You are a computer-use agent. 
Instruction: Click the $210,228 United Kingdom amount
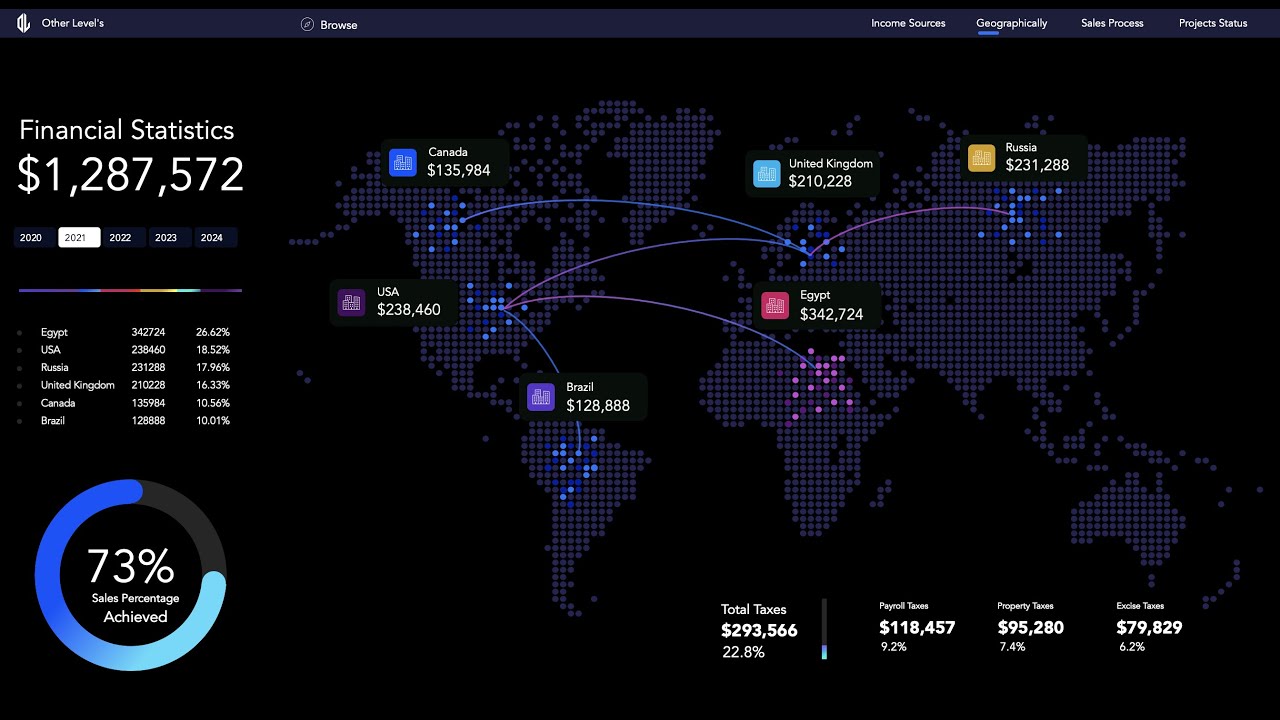tap(820, 181)
